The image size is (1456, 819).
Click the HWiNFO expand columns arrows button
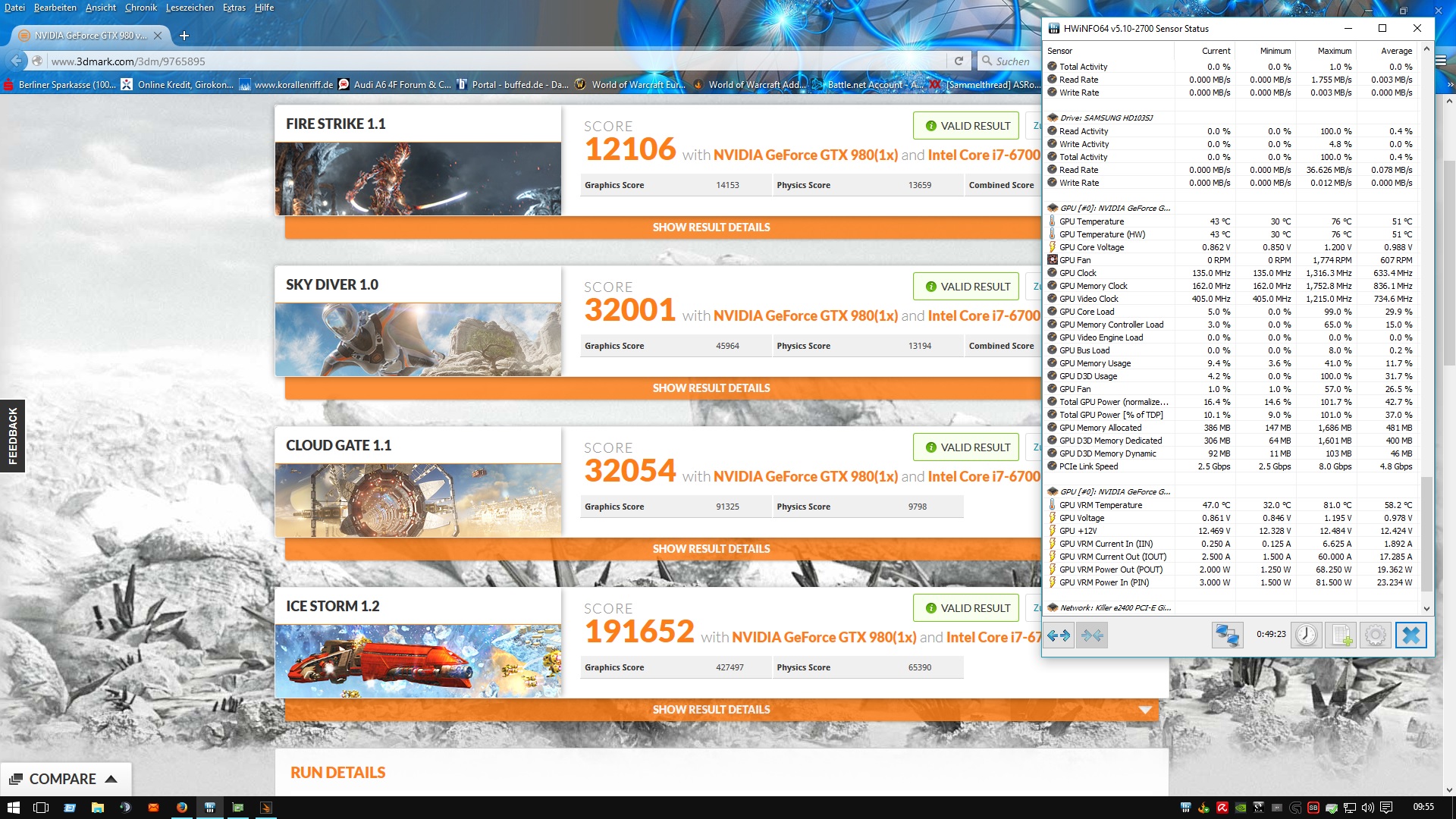1059,635
